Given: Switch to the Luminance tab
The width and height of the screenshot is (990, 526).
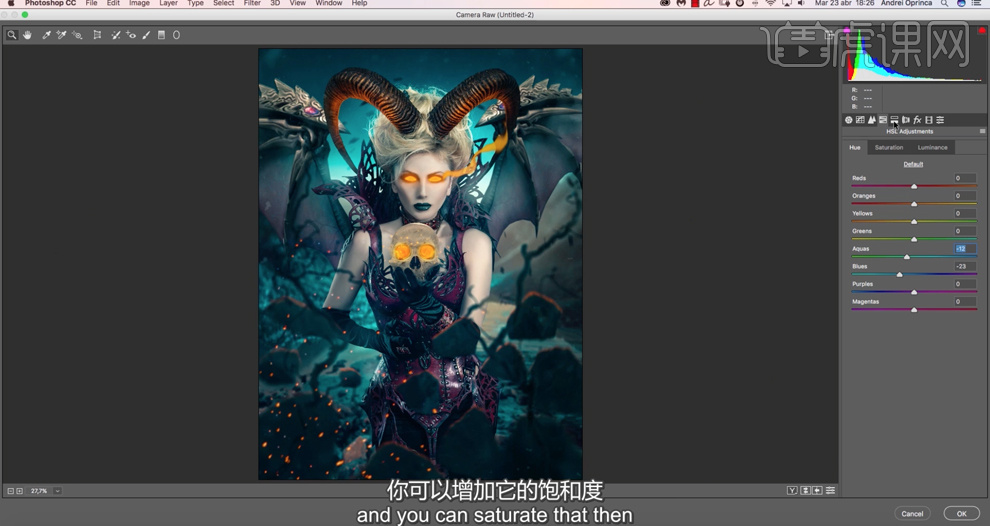Looking at the screenshot, I should (933, 147).
